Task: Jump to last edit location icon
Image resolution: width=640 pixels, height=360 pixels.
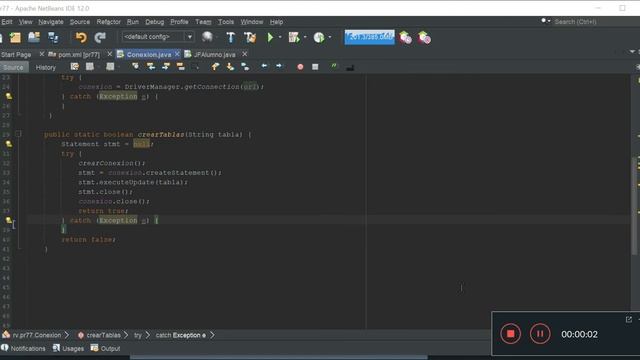Action: coord(74,66)
